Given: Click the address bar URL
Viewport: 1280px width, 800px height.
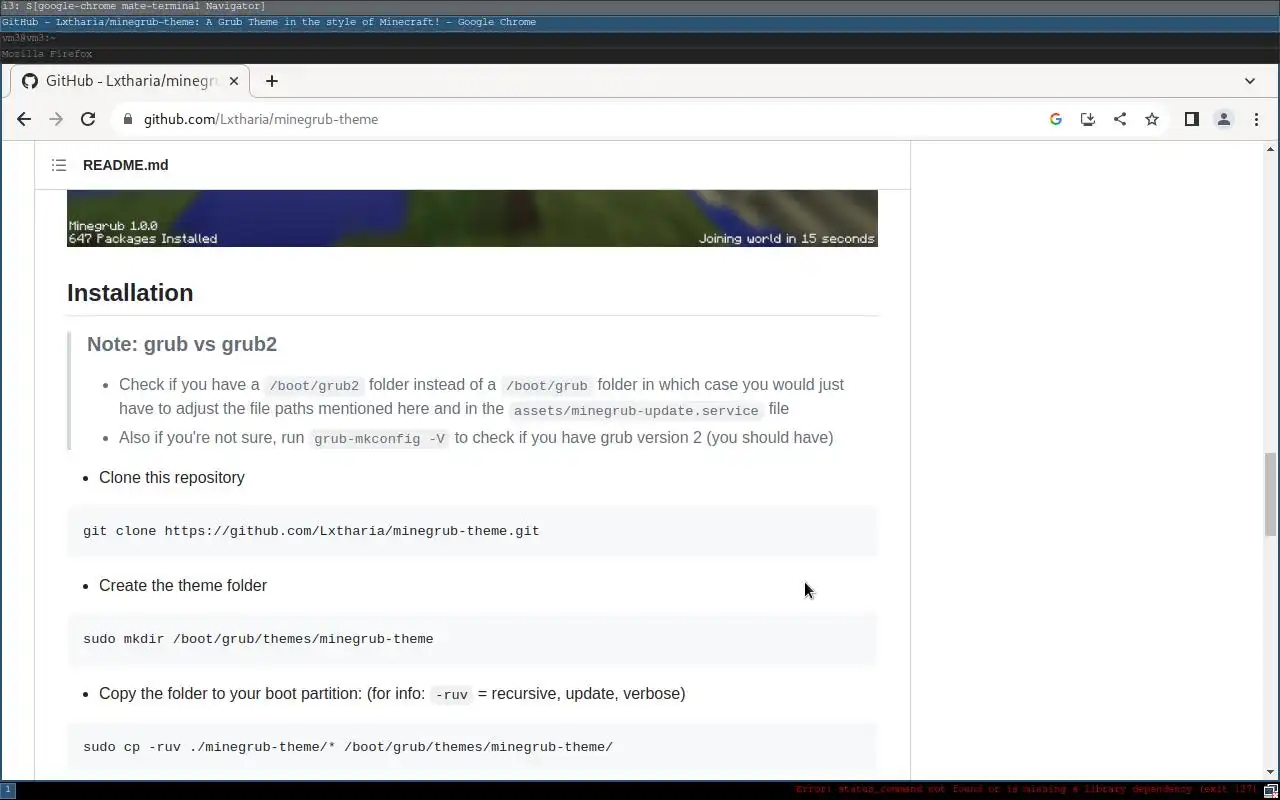Looking at the screenshot, I should [x=261, y=119].
